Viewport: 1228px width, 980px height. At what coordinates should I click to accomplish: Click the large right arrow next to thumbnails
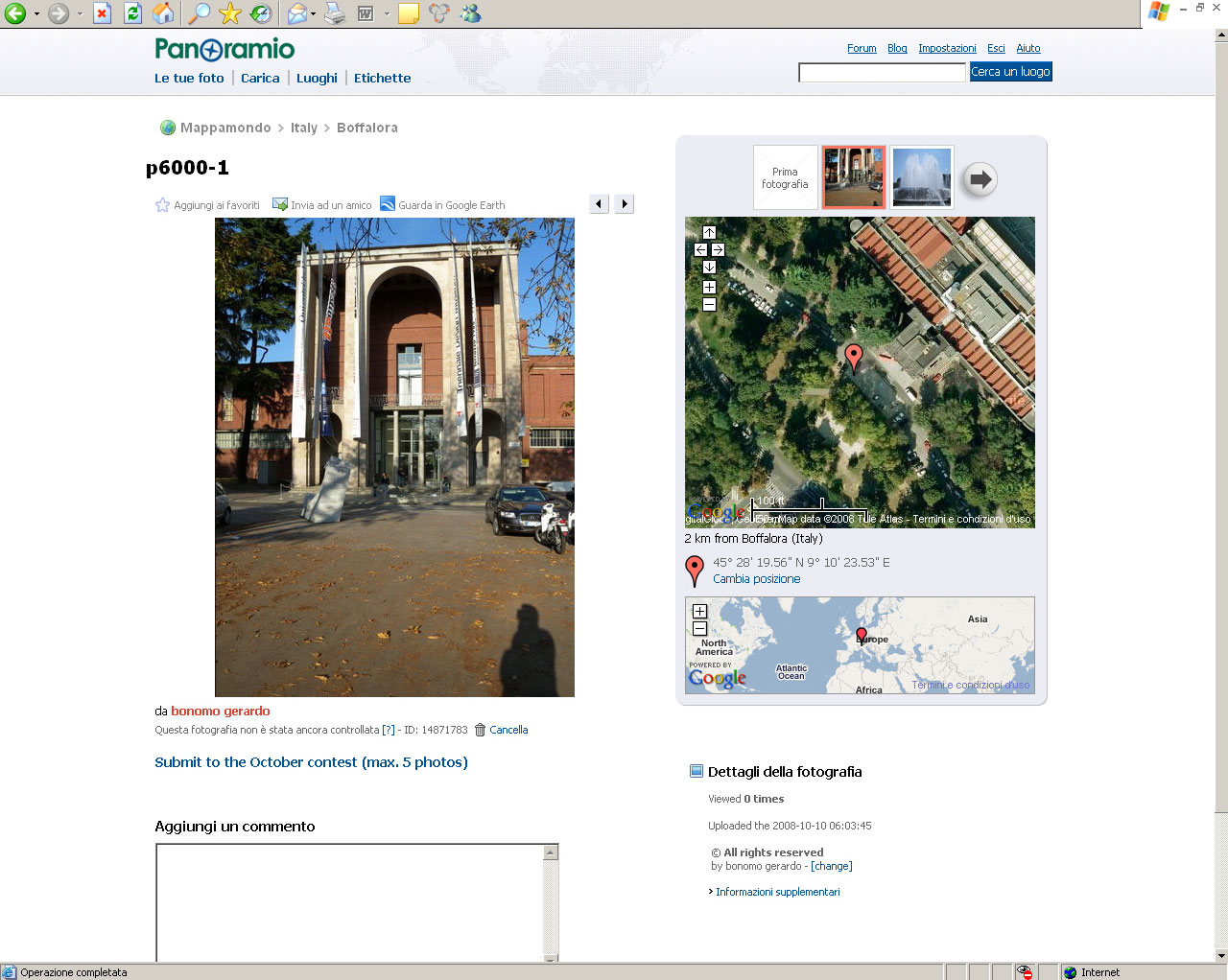click(x=980, y=179)
